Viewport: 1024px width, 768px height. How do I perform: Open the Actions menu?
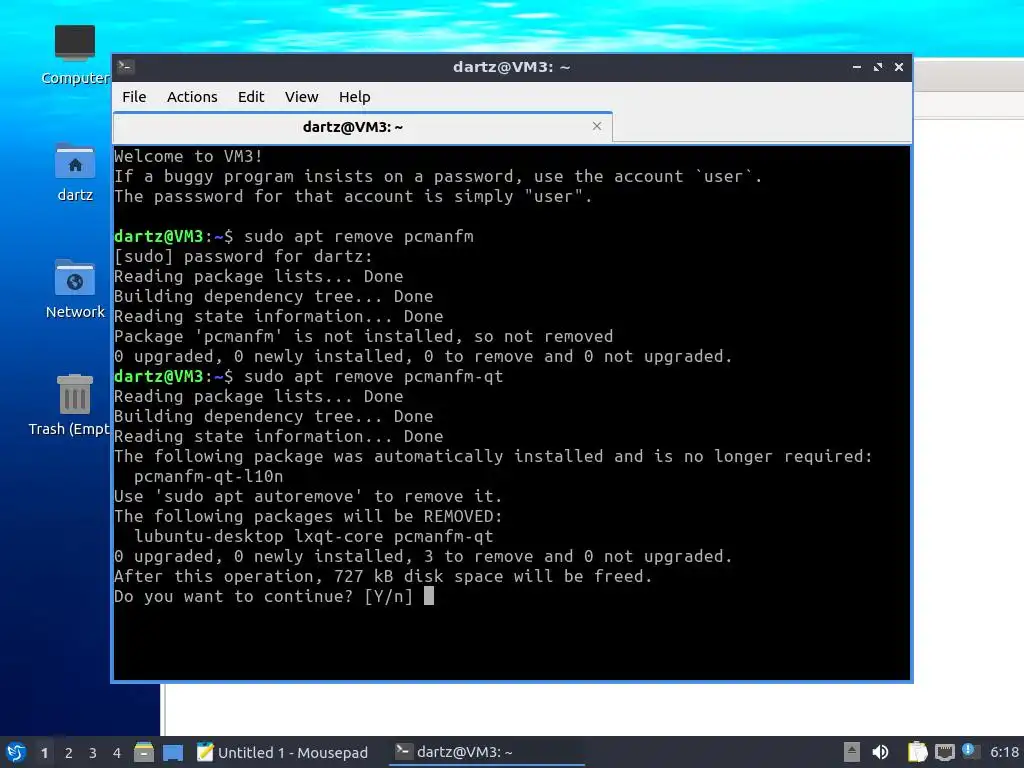tap(192, 97)
